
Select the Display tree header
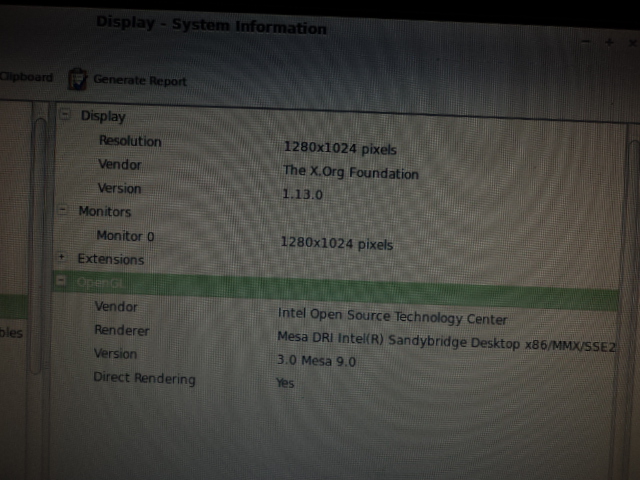tap(103, 116)
